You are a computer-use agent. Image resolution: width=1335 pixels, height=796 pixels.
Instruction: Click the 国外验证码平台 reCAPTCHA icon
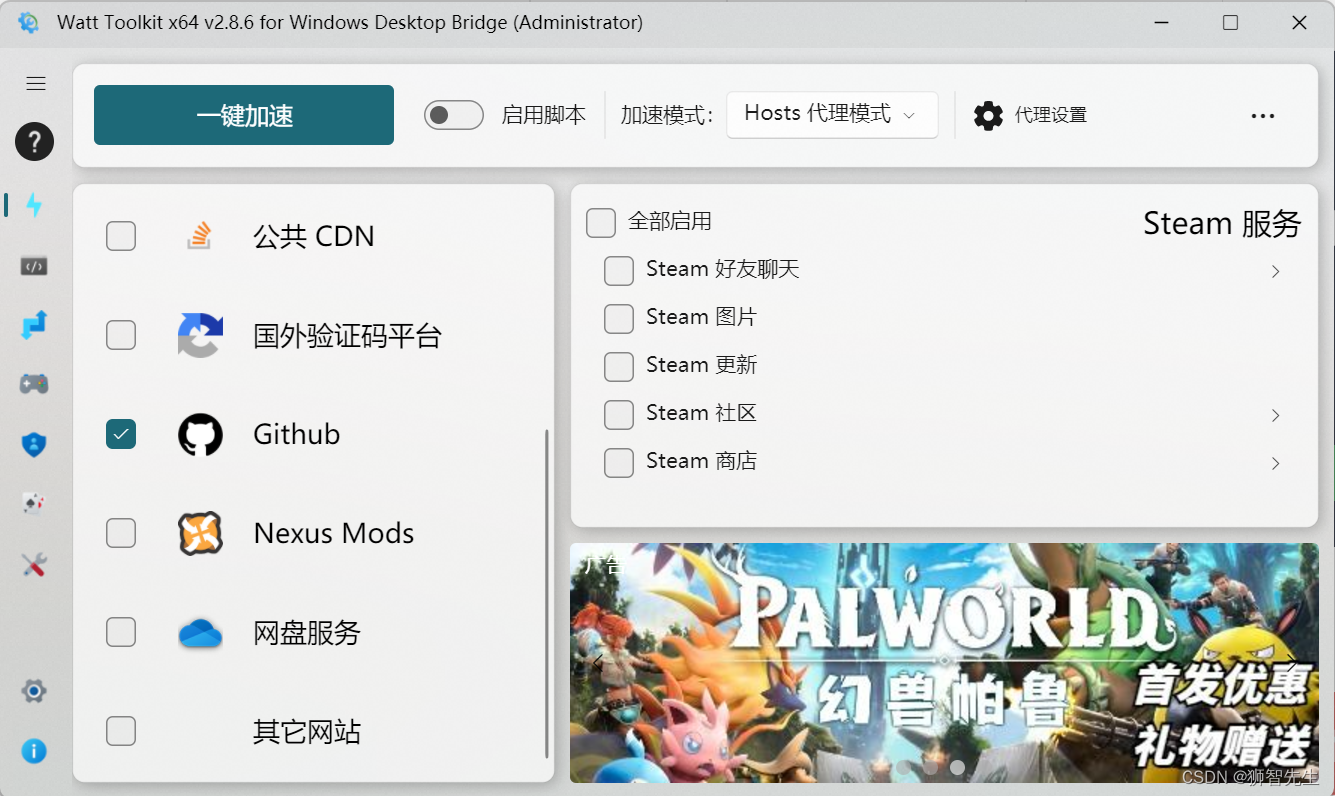pyautogui.click(x=200, y=335)
